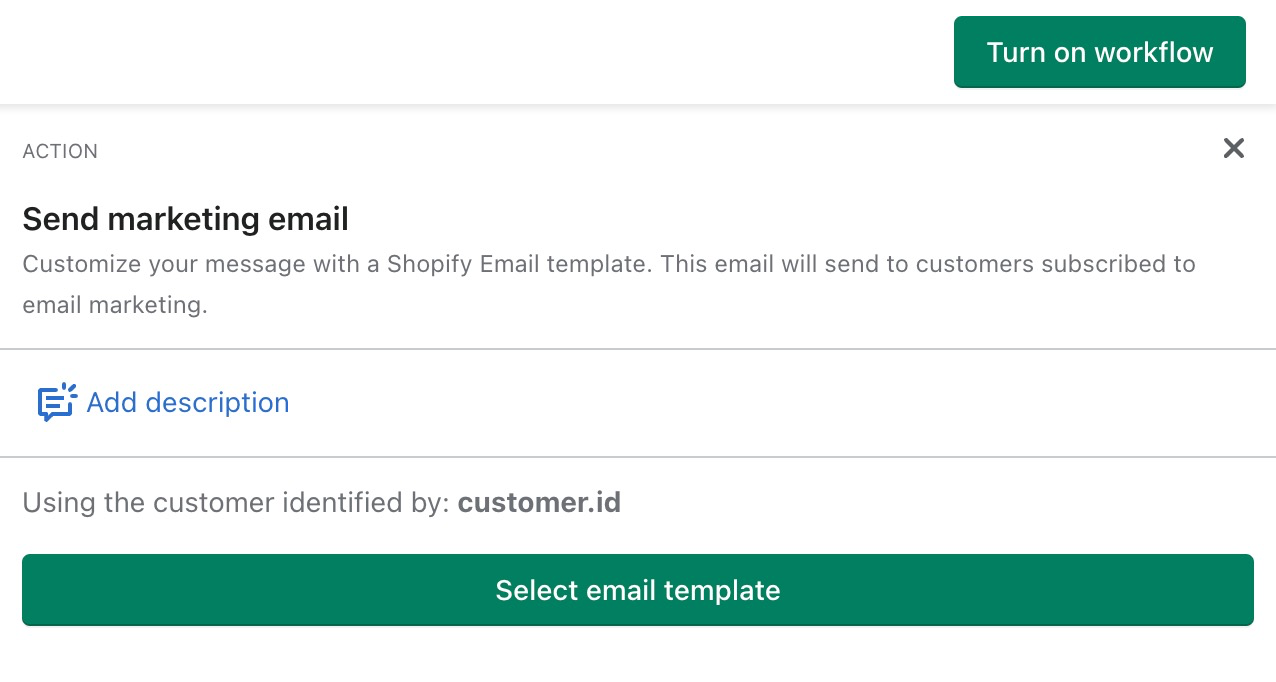The width and height of the screenshot is (1276, 682).
Task: Click the ACTION section label
Action: [x=60, y=152]
